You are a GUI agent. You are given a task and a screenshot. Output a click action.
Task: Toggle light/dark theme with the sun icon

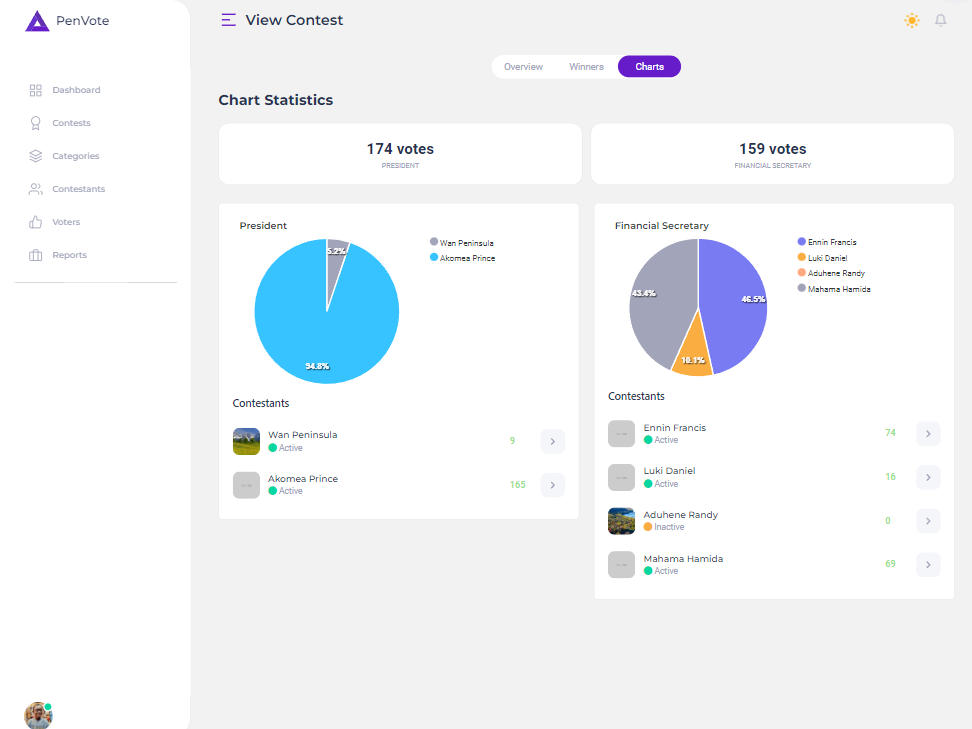coord(911,20)
